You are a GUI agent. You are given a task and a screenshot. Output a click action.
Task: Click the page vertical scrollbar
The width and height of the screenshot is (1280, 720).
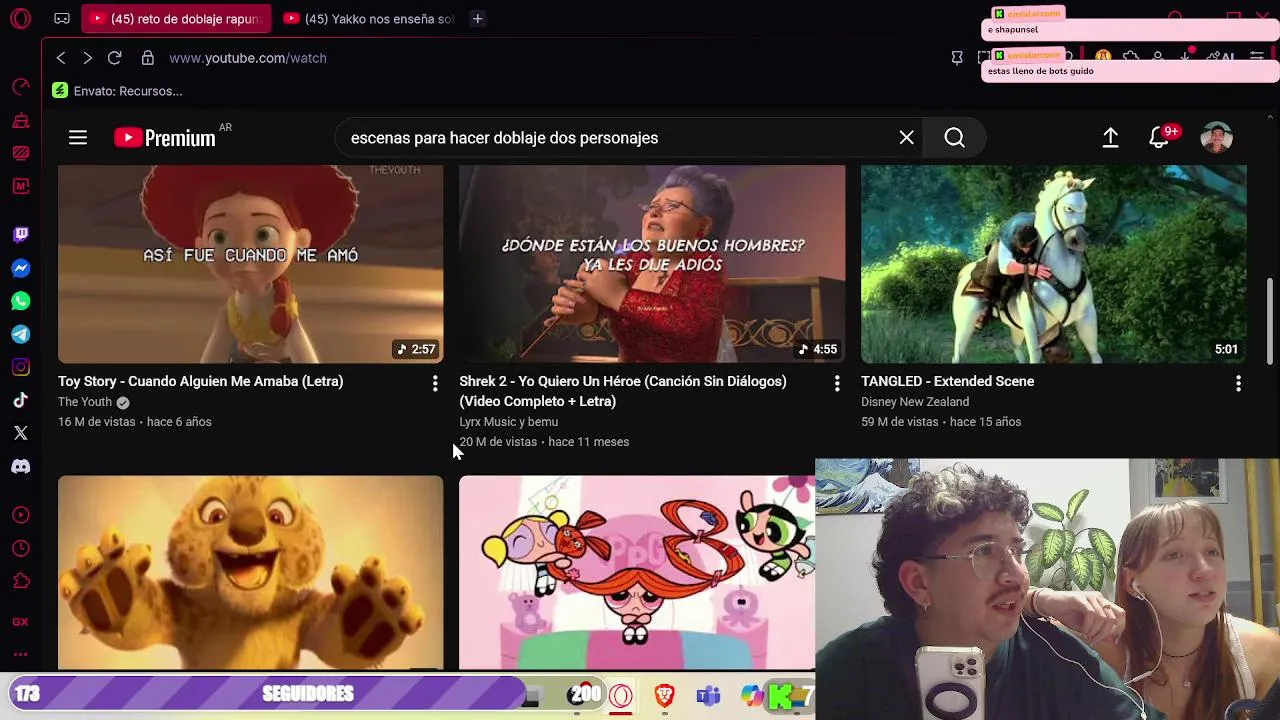pyautogui.click(x=1271, y=320)
